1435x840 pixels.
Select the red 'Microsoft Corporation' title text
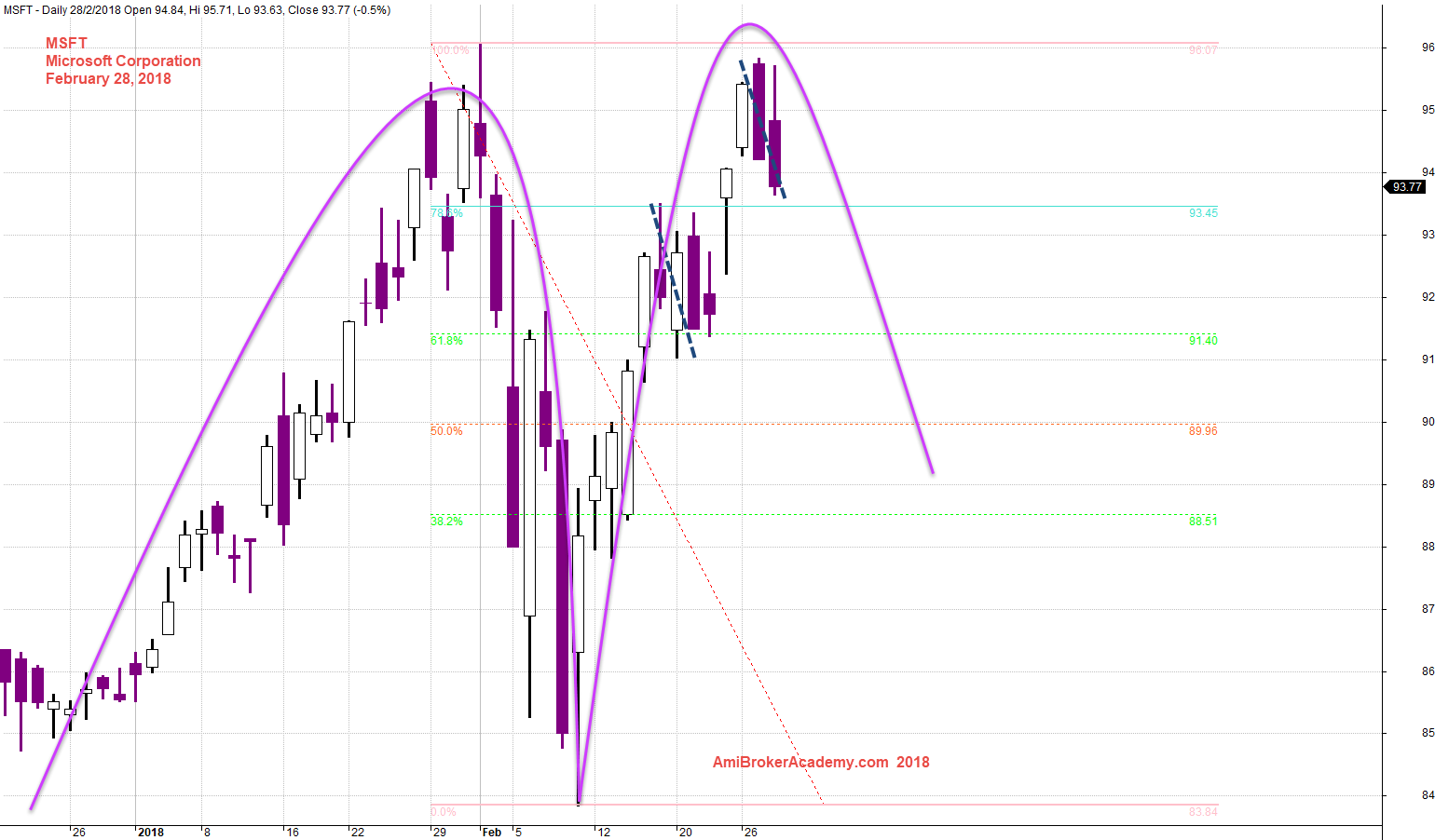coord(123,61)
